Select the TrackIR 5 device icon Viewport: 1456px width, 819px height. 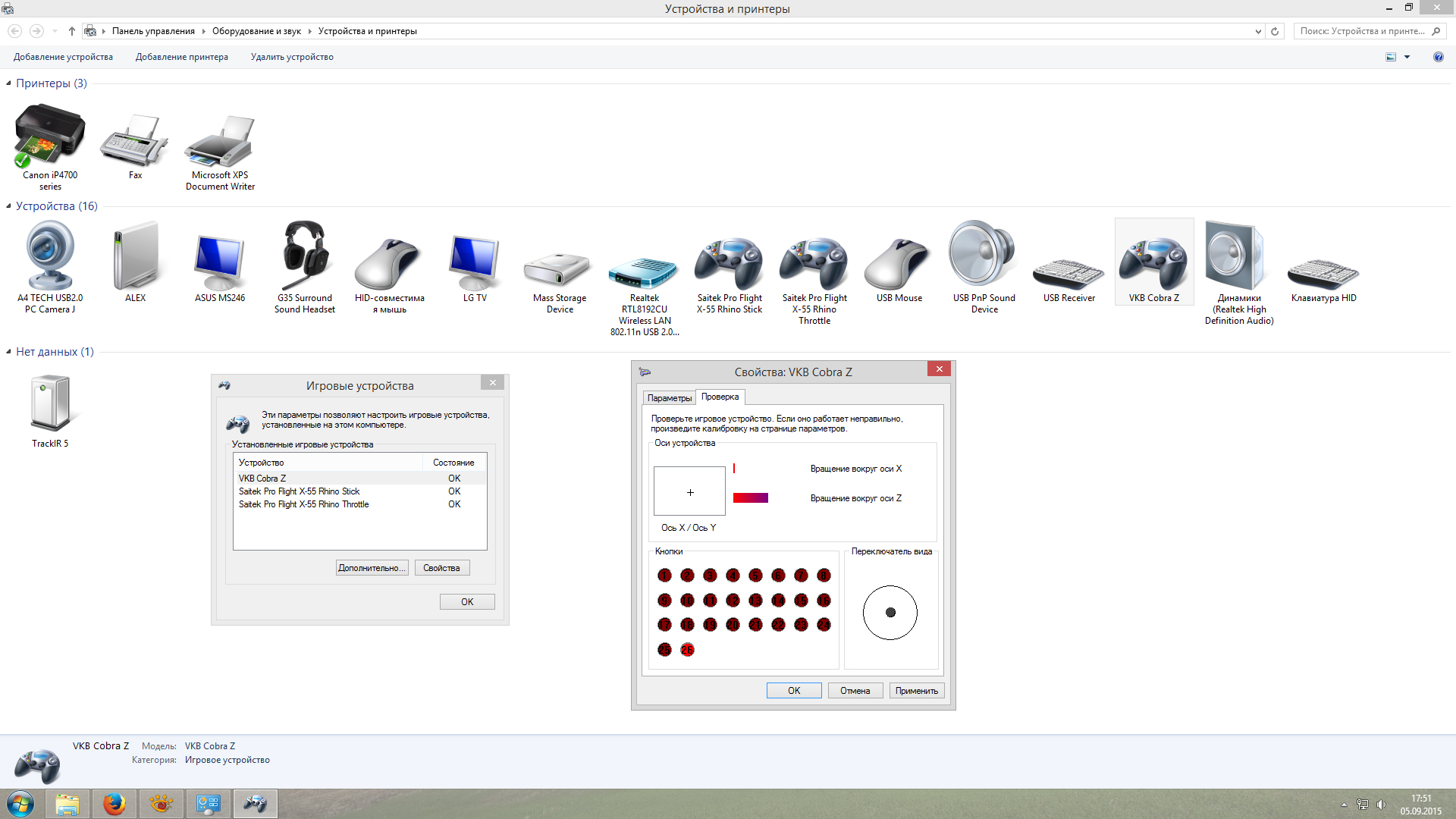(x=50, y=403)
